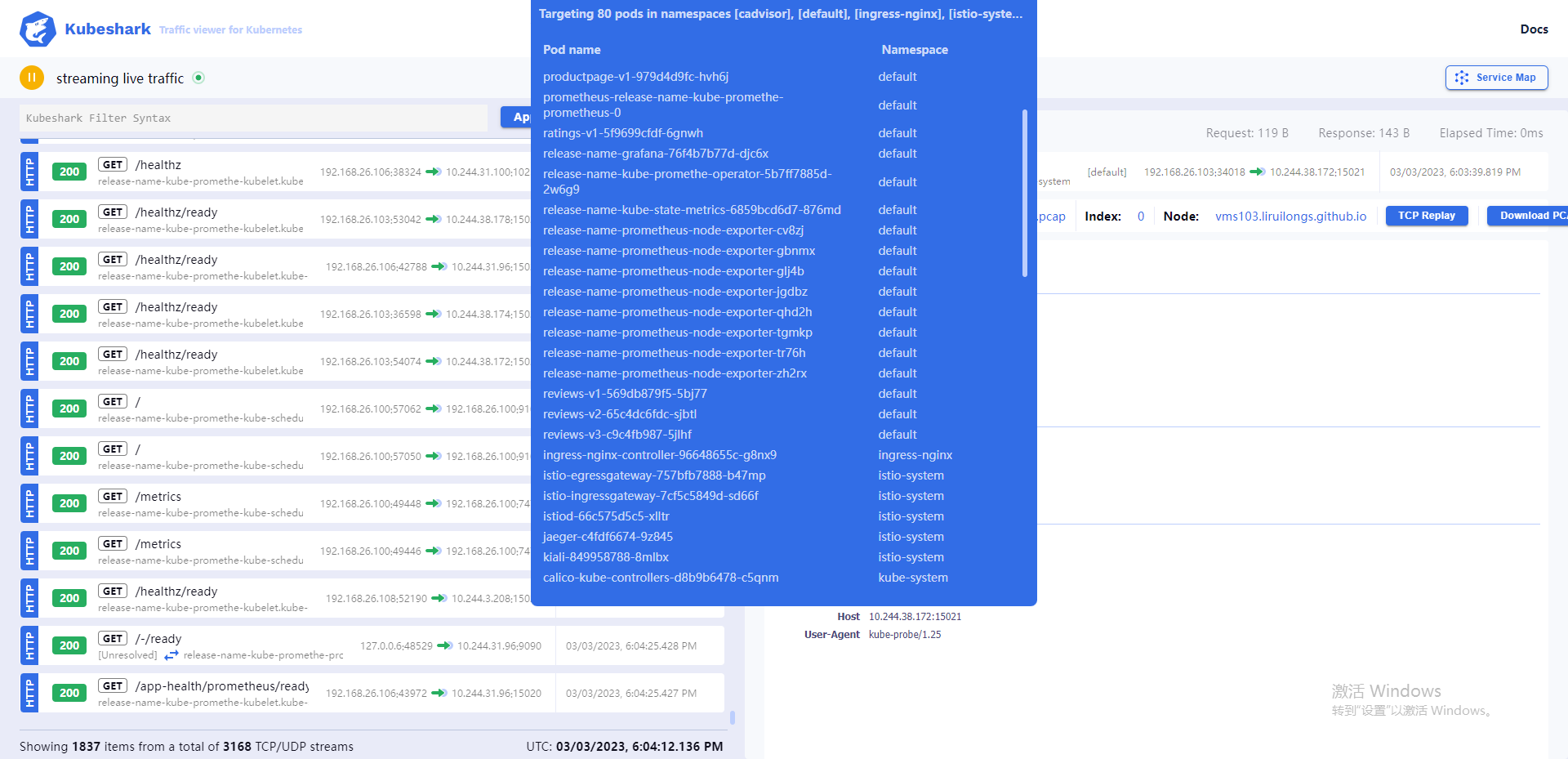Click the GET tag on the second /metrics row
This screenshot has height=759, width=1568.
(x=113, y=543)
